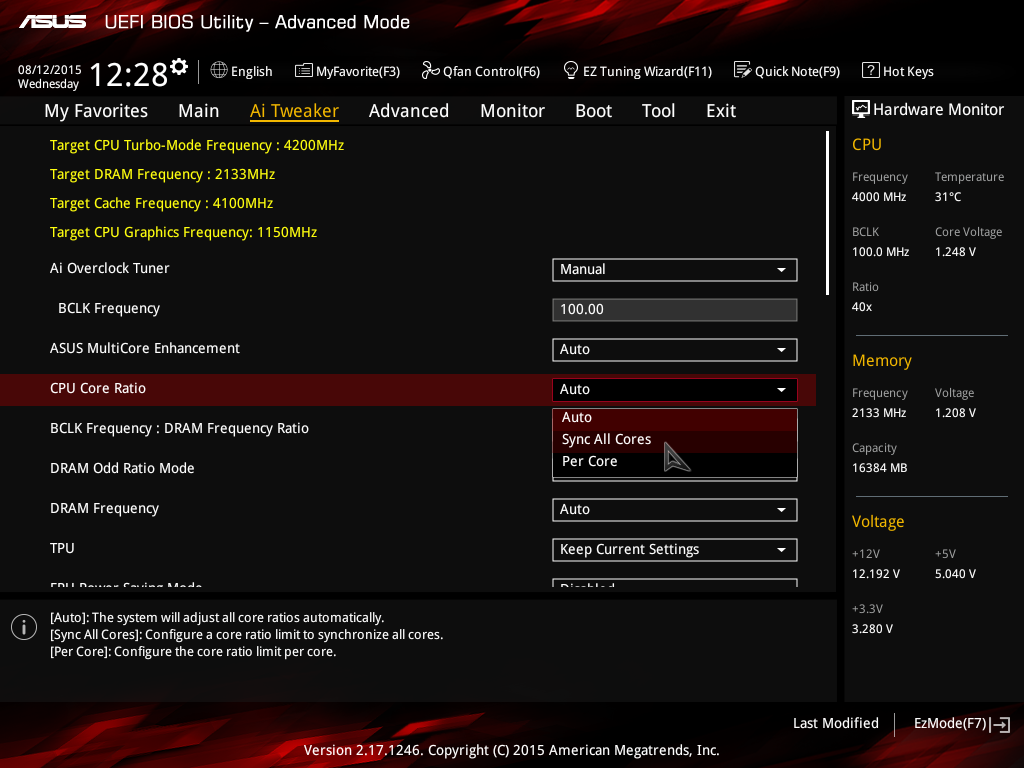Image resolution: width=1024 pixels, height=768 pixels.
Task: Click Last Modified button
Action: click(835, 724)
